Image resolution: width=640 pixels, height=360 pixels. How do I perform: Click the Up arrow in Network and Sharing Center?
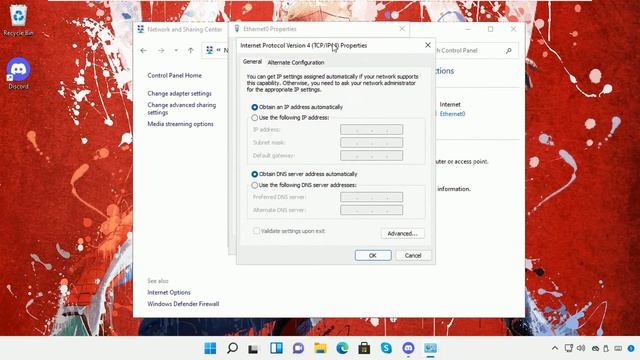coord(191,51)
